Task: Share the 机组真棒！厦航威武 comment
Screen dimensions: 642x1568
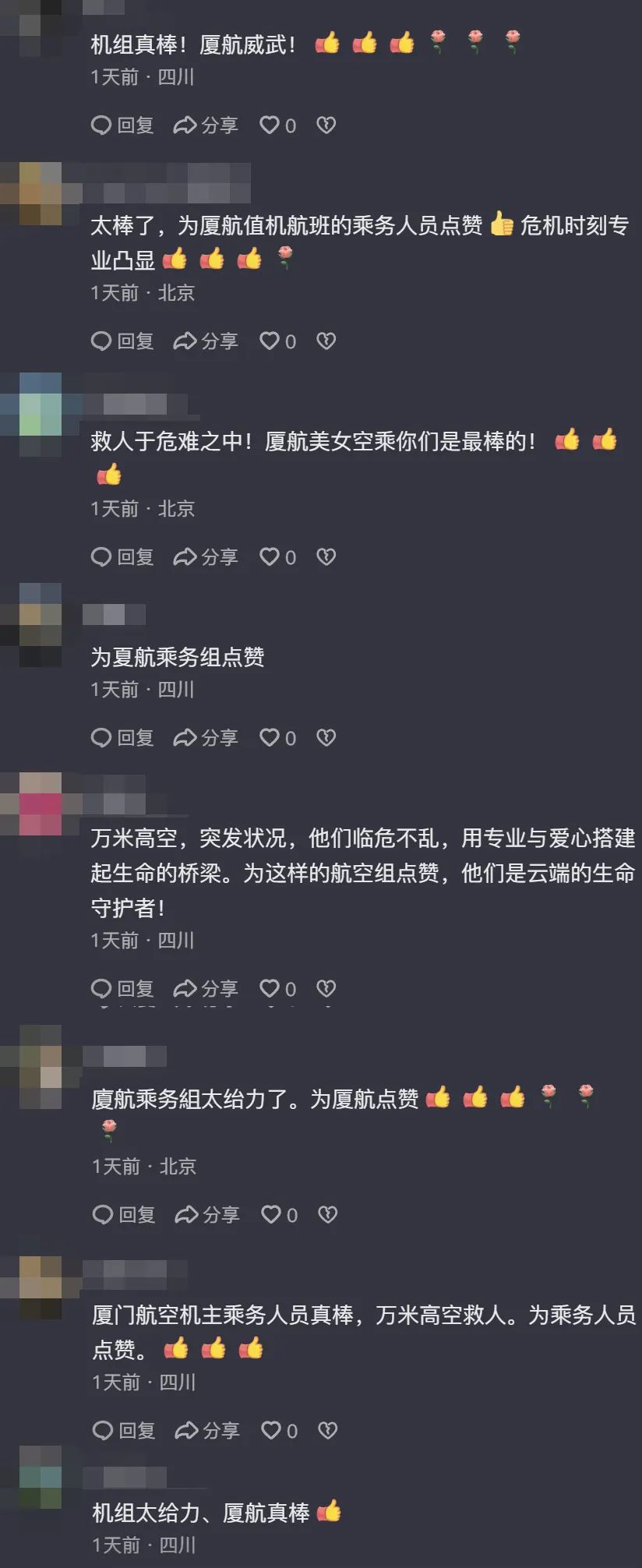Action: point(206,125)
